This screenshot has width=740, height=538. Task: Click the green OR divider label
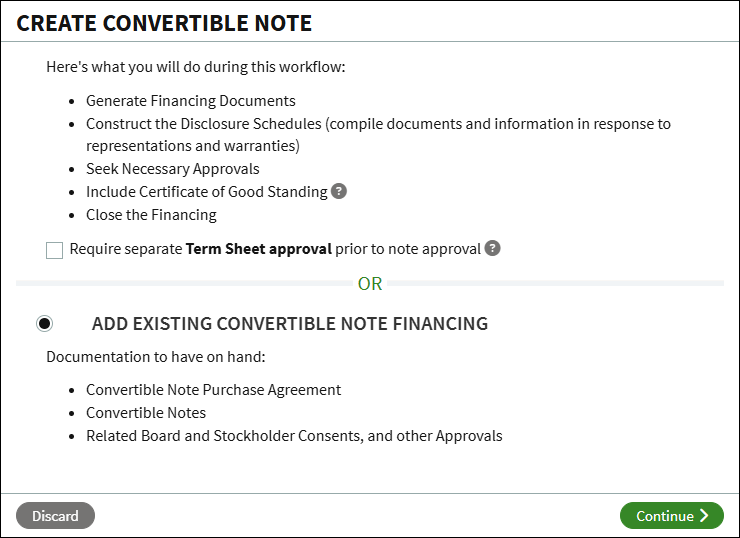[370, 284]
